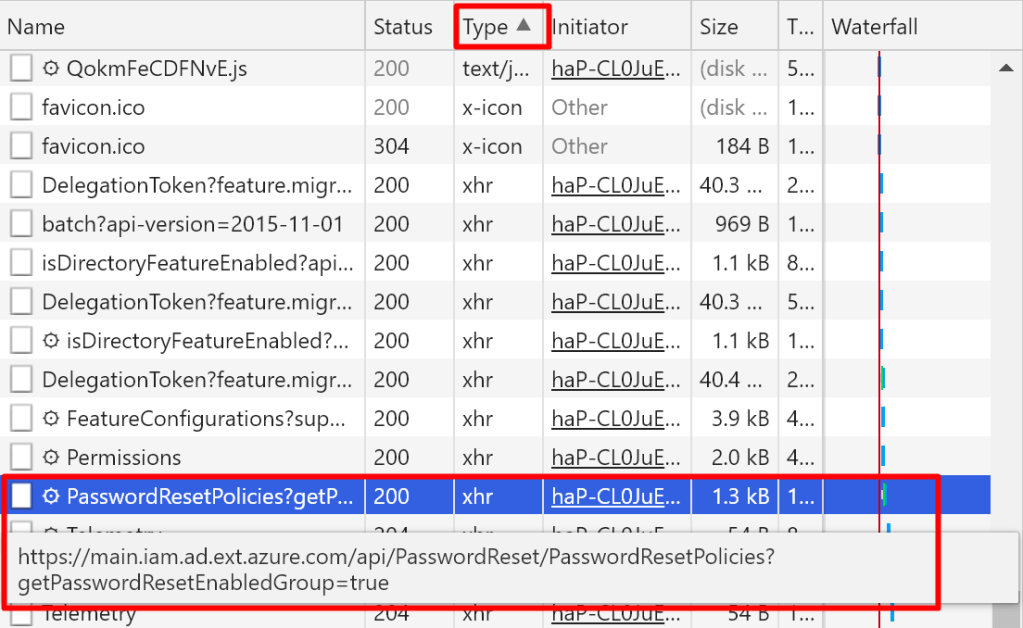Screen dimensions: 1023x628
Task: Click the waterfall bar for Permissions request
Action: pyautogui.click(x=882, y=457)
